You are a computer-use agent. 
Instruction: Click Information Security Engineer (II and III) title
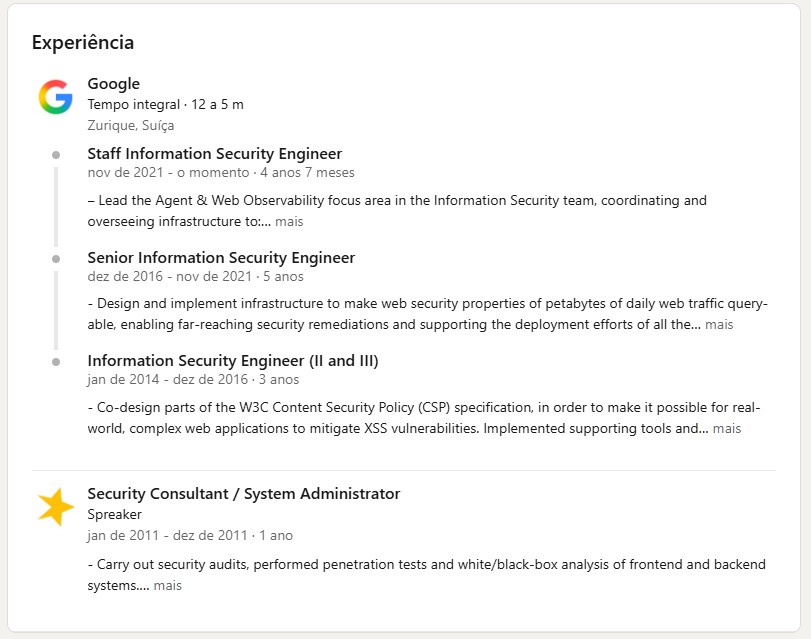point(233,361)
